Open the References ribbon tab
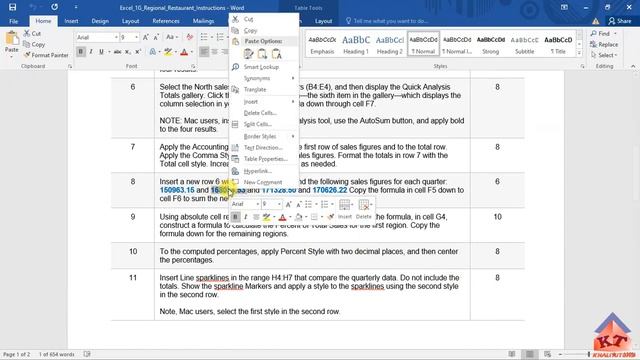Image resolution: width=640 pixels, height=360 pixels. tap(166, 21)
